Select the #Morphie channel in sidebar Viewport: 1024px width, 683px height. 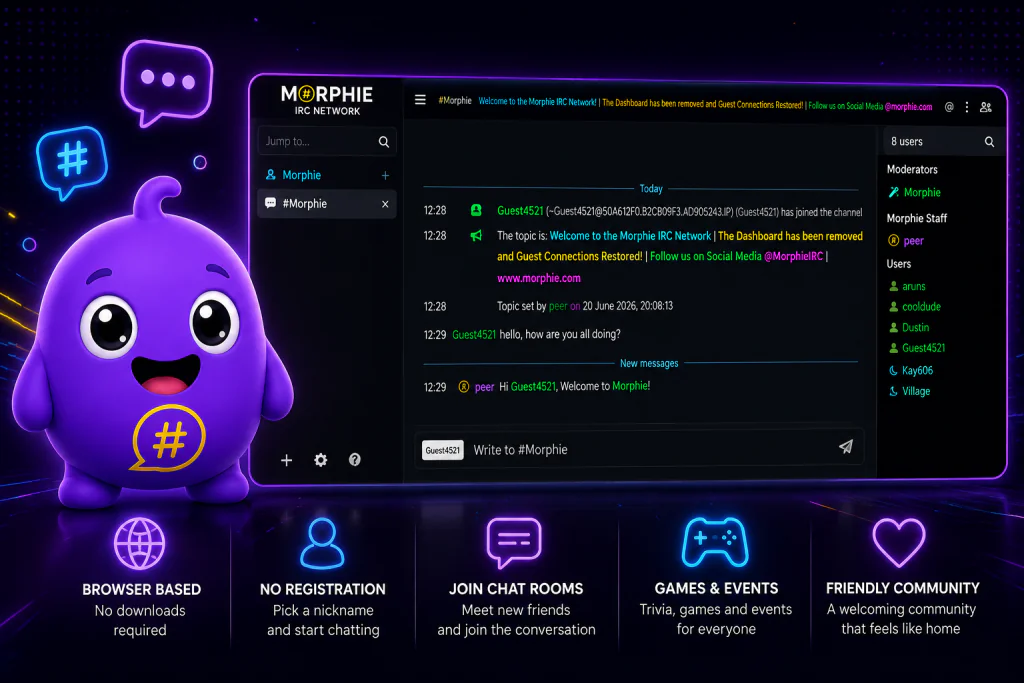tap(327, 204)
